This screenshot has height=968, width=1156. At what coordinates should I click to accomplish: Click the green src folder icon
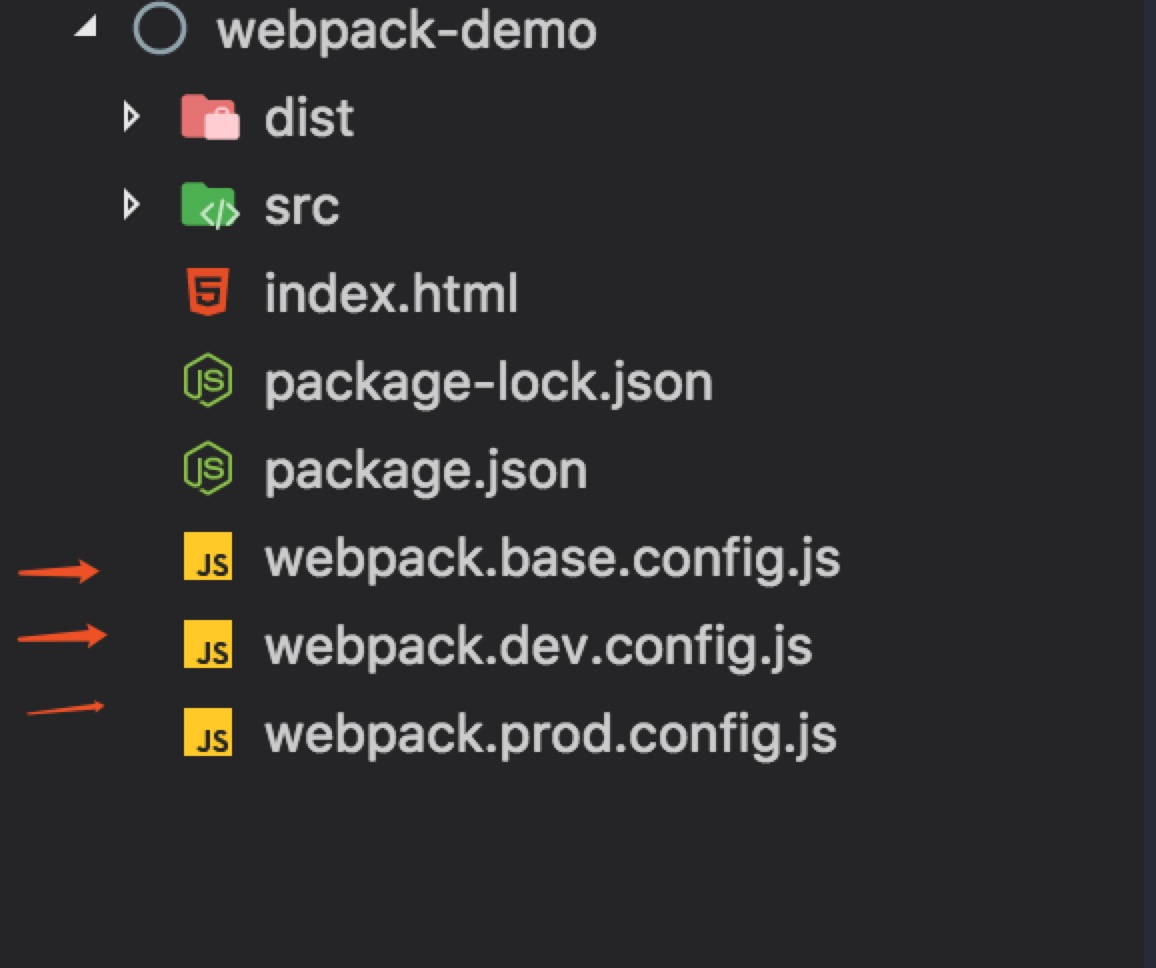(x=209, y=205)
